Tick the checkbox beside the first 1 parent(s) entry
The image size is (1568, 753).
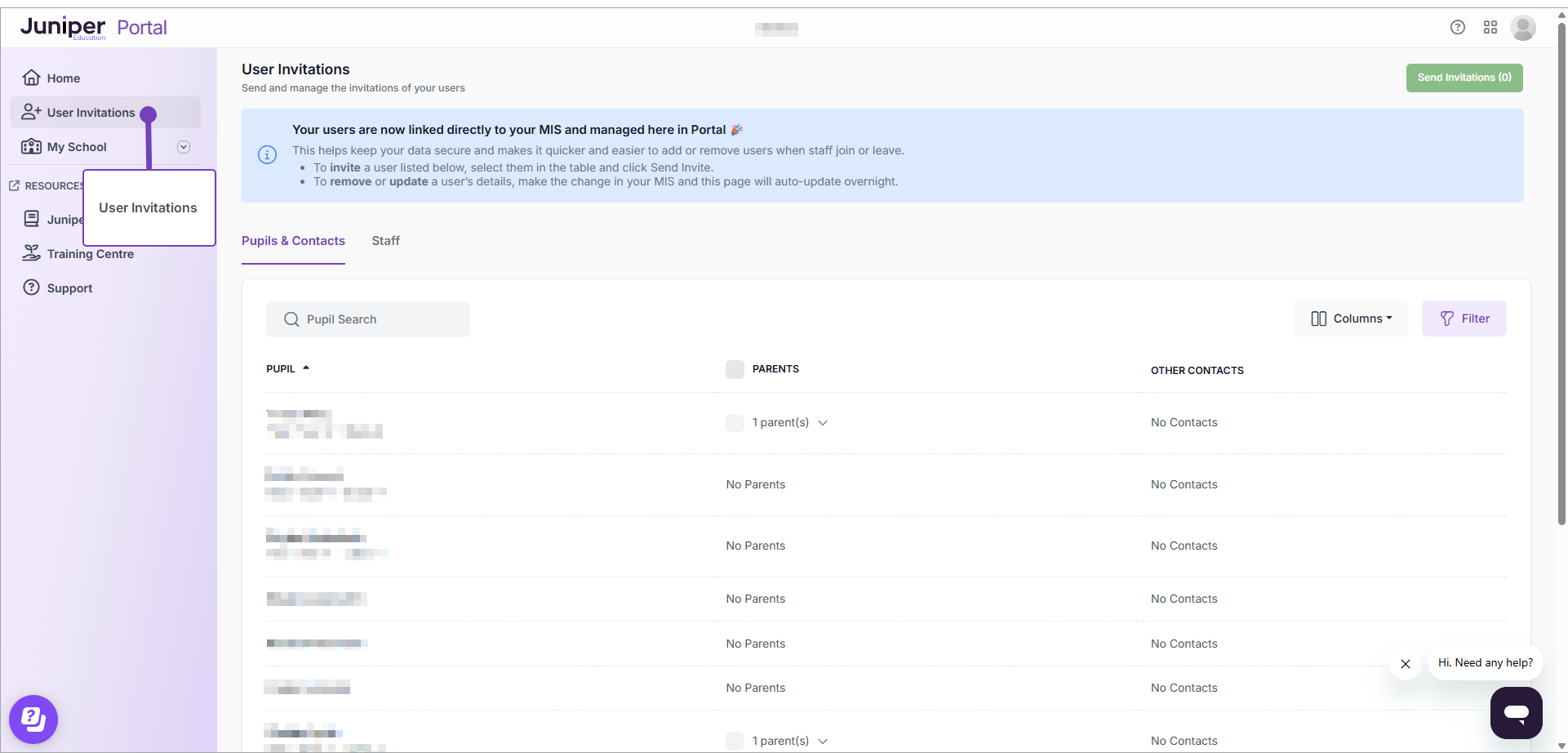click(x=735, y=422)
